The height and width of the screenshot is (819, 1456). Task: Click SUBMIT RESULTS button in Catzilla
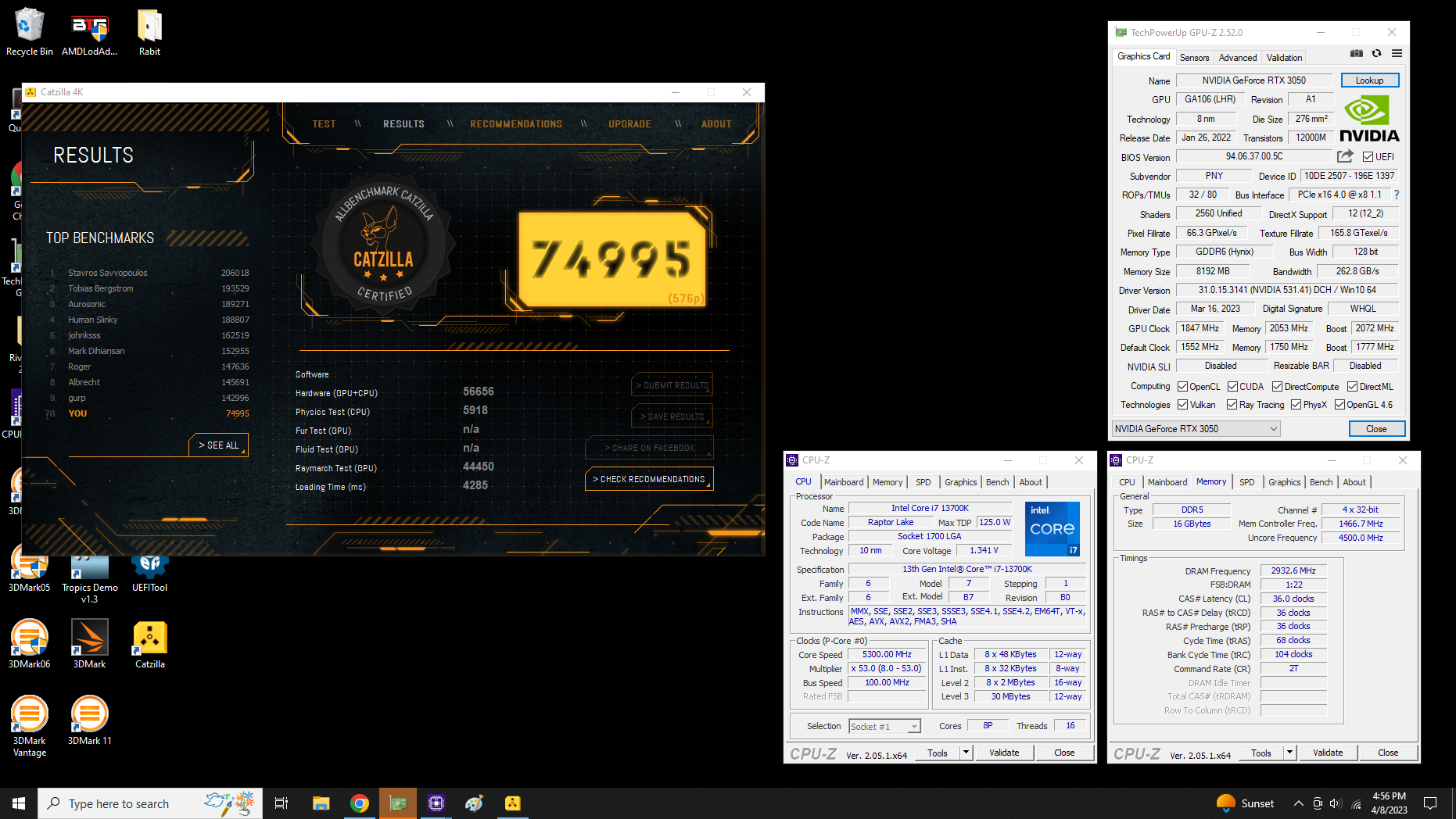click(x=672, y=385)
